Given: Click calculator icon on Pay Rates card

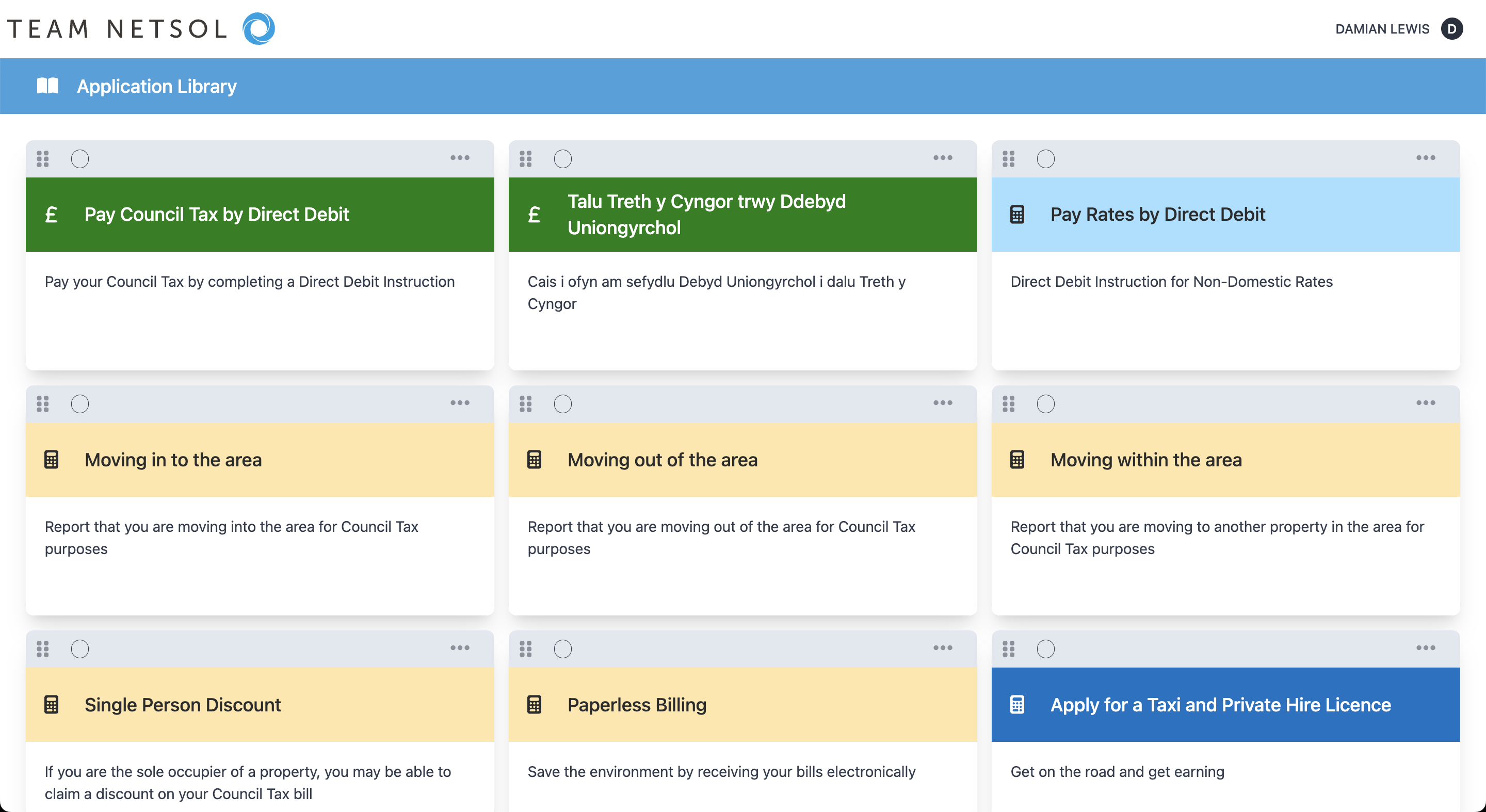Looking at the screenshot, I should point(1017,215).
